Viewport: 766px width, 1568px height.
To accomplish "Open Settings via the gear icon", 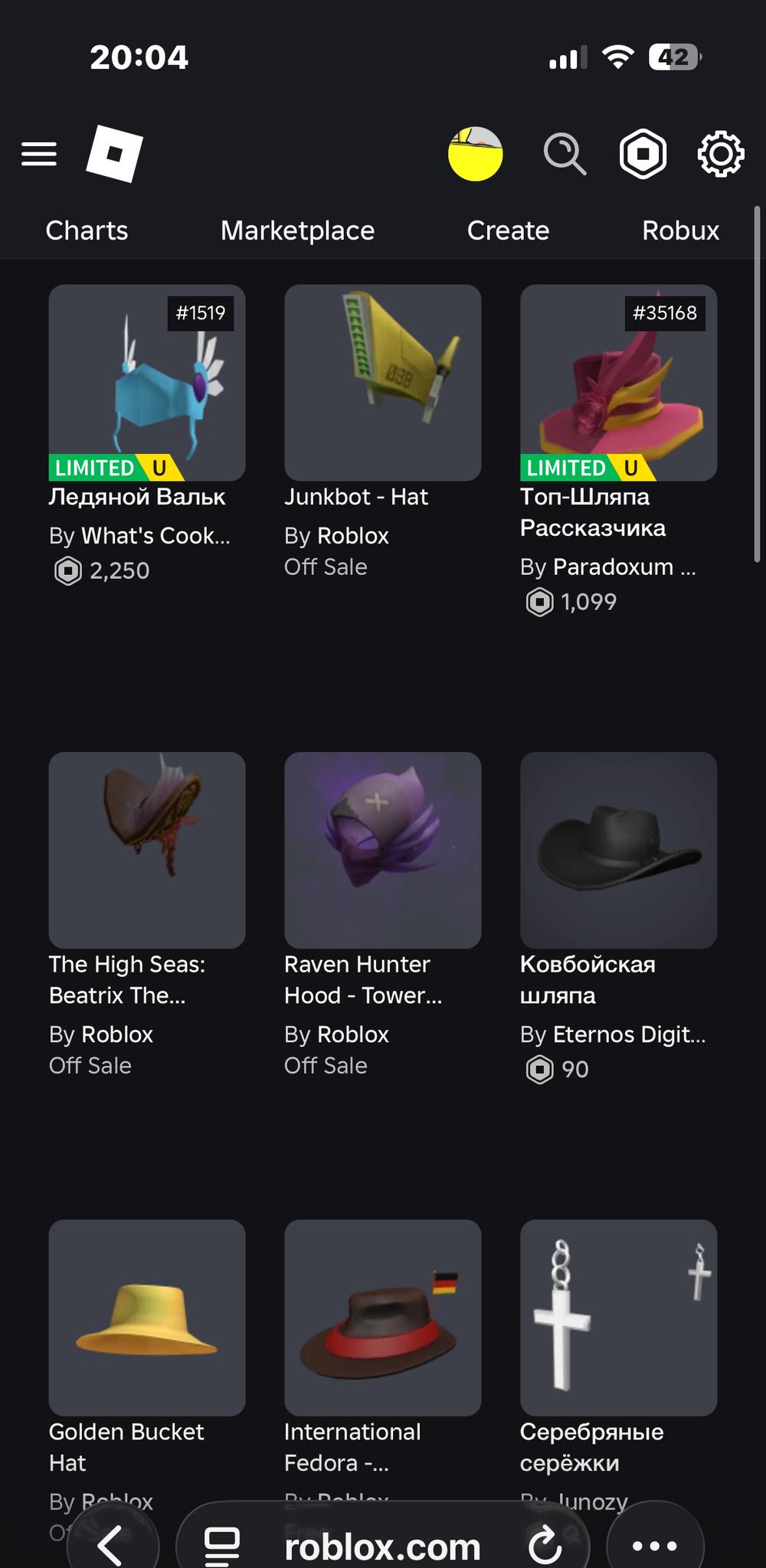I will [720, 154].
